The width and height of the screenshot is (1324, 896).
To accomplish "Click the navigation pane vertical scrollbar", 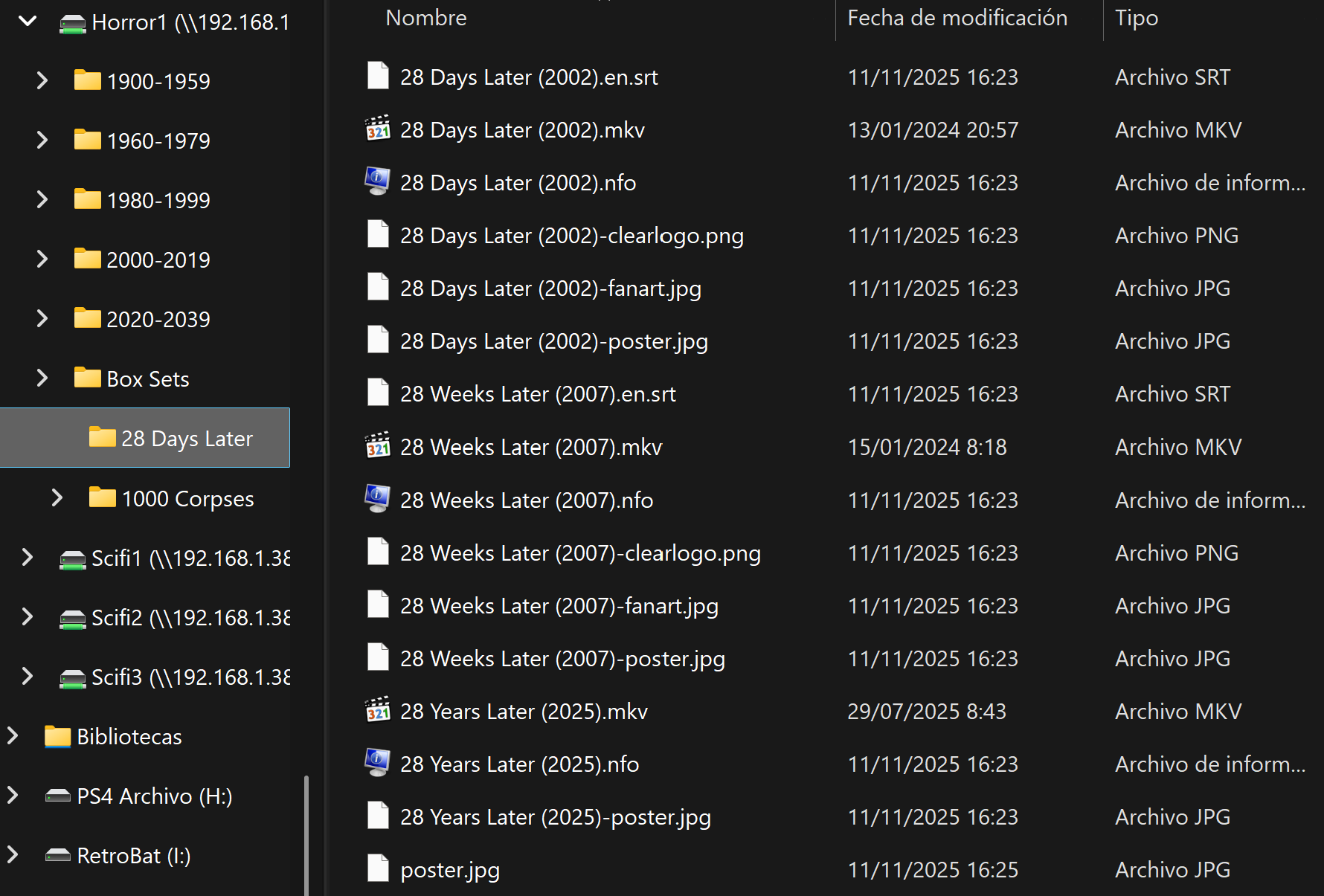I will coord(306,833).
